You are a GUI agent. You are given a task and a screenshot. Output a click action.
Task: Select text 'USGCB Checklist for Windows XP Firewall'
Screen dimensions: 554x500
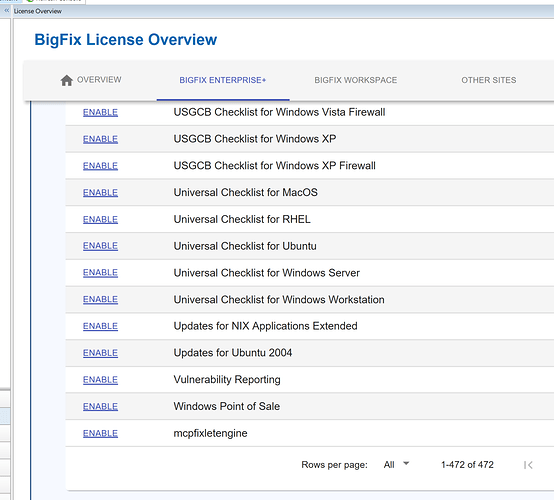[x=275, y=166]
